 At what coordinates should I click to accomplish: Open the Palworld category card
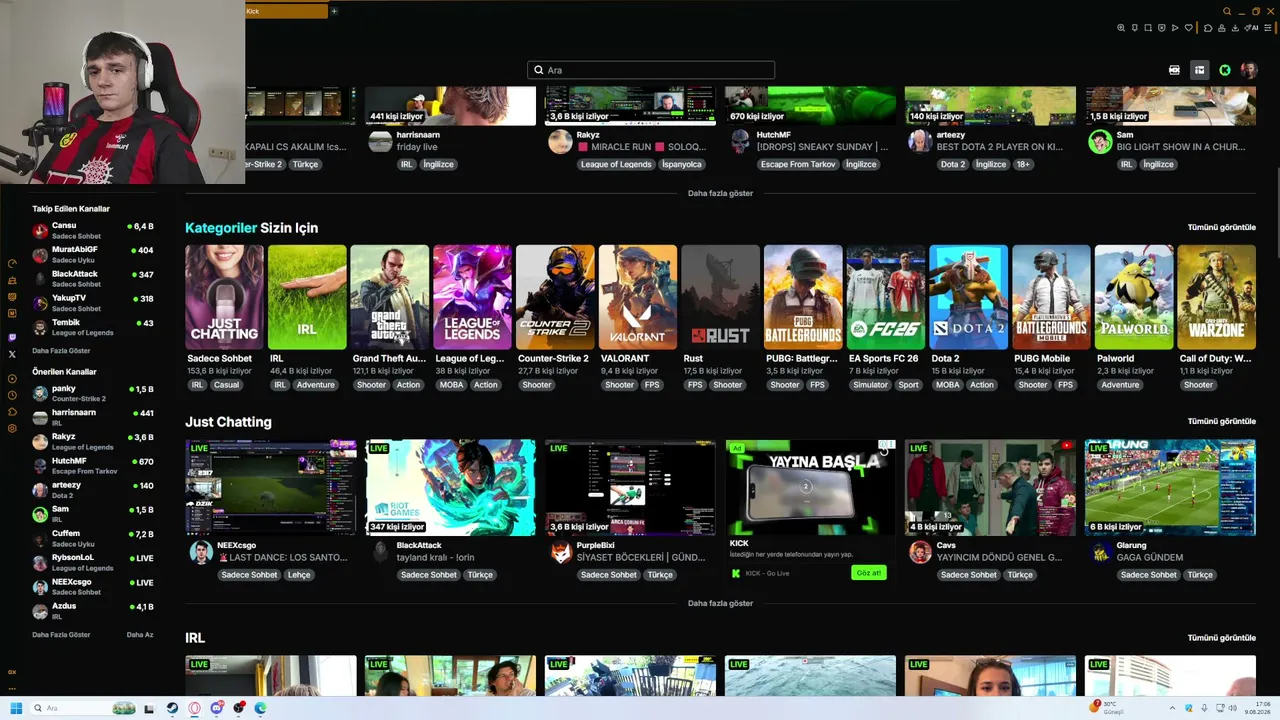[x=1134, y=297]
